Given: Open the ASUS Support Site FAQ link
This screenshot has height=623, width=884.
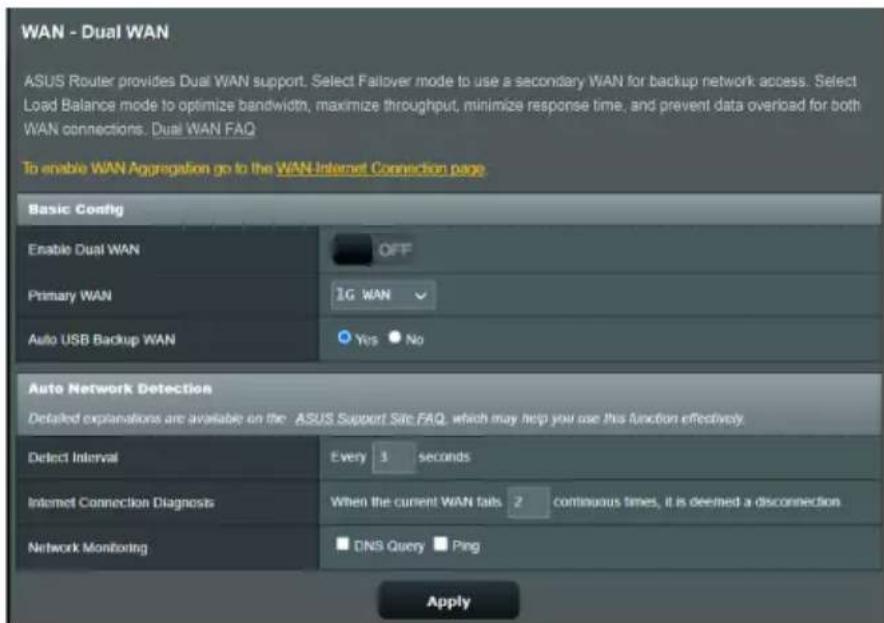Looking at the screenshot, I should 370,418.
